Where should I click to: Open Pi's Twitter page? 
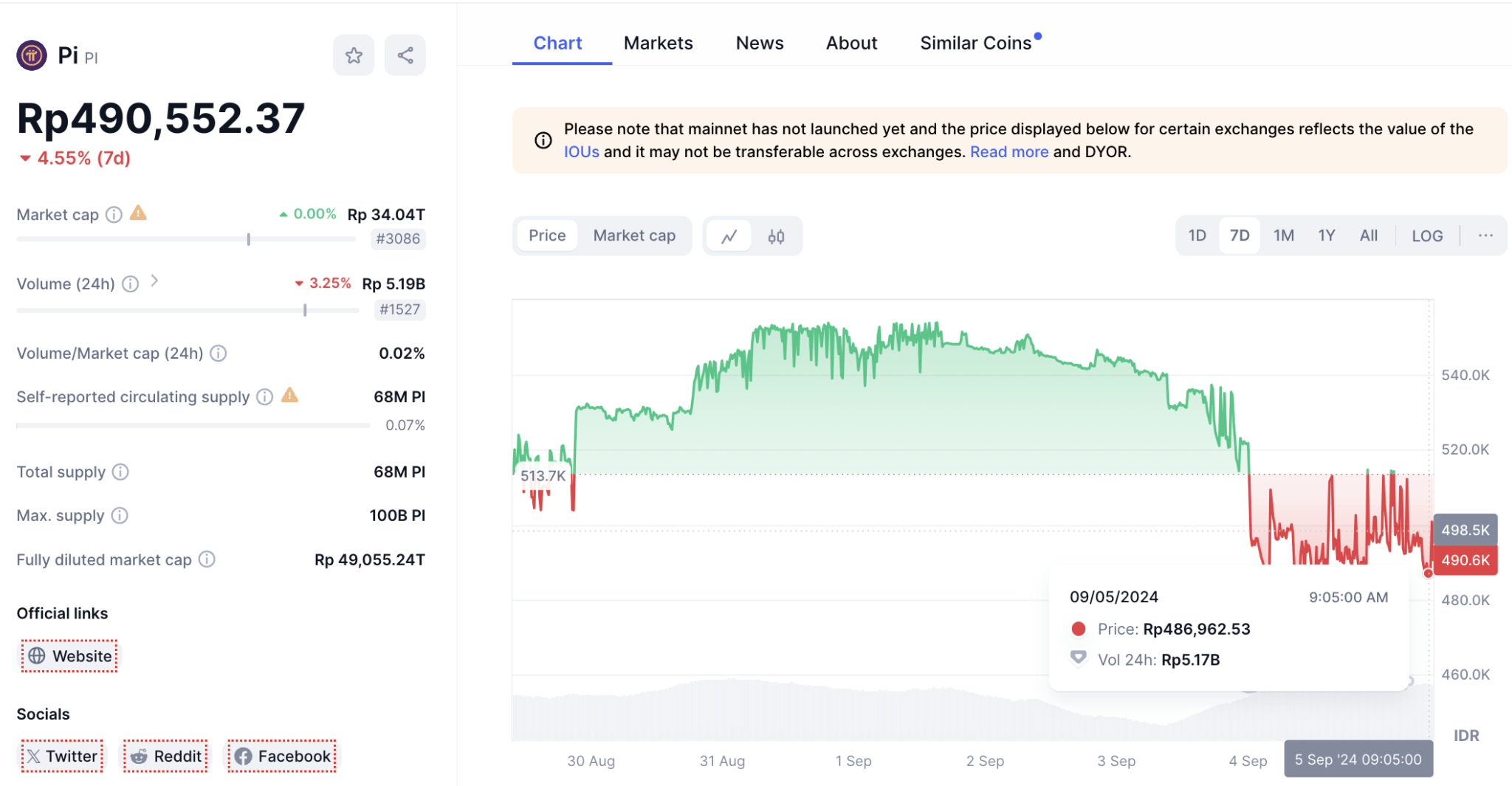tap(62, 756)
